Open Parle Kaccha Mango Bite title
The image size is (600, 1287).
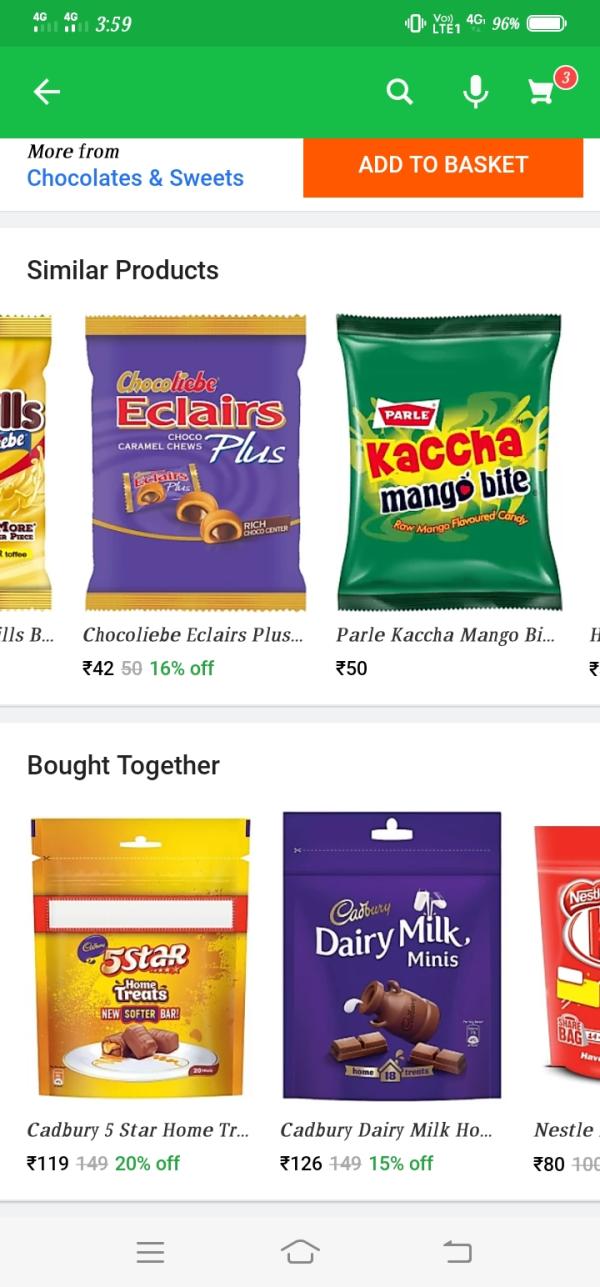tap(445, 635)
